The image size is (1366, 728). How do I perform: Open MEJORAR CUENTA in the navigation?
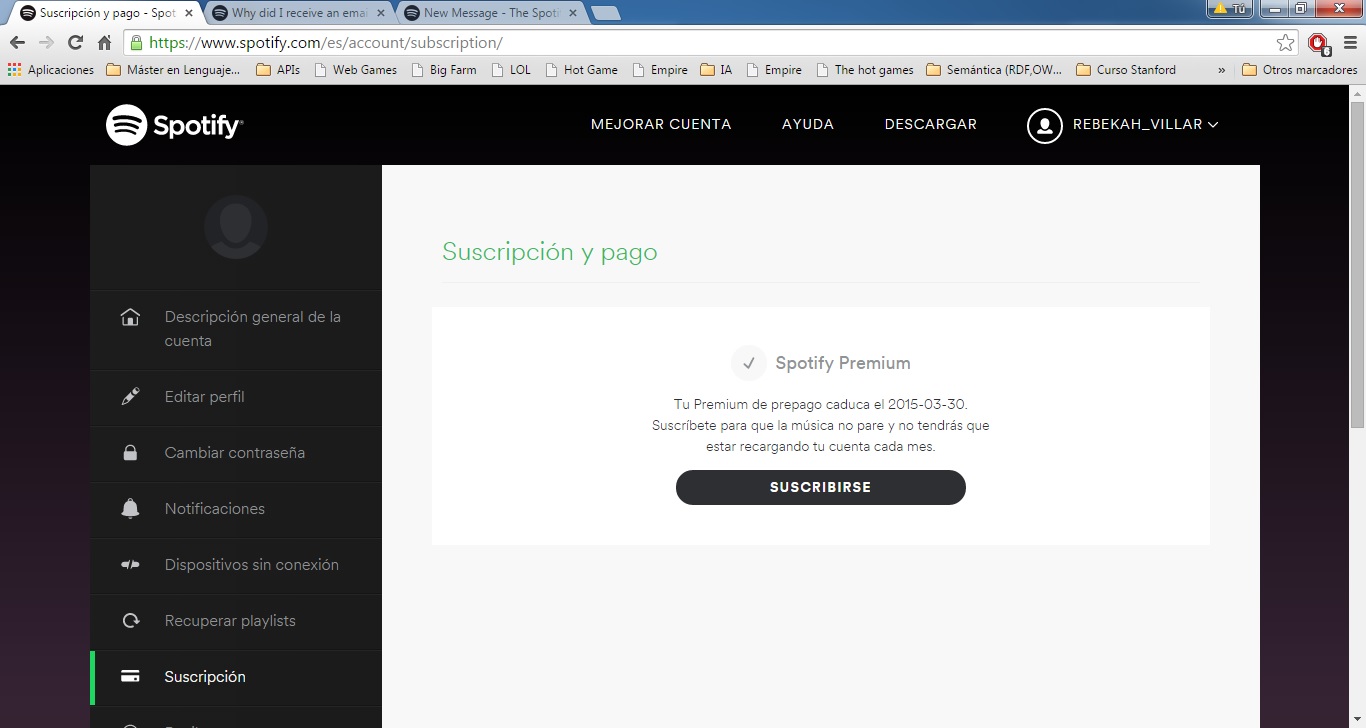(x=661, y=125)
